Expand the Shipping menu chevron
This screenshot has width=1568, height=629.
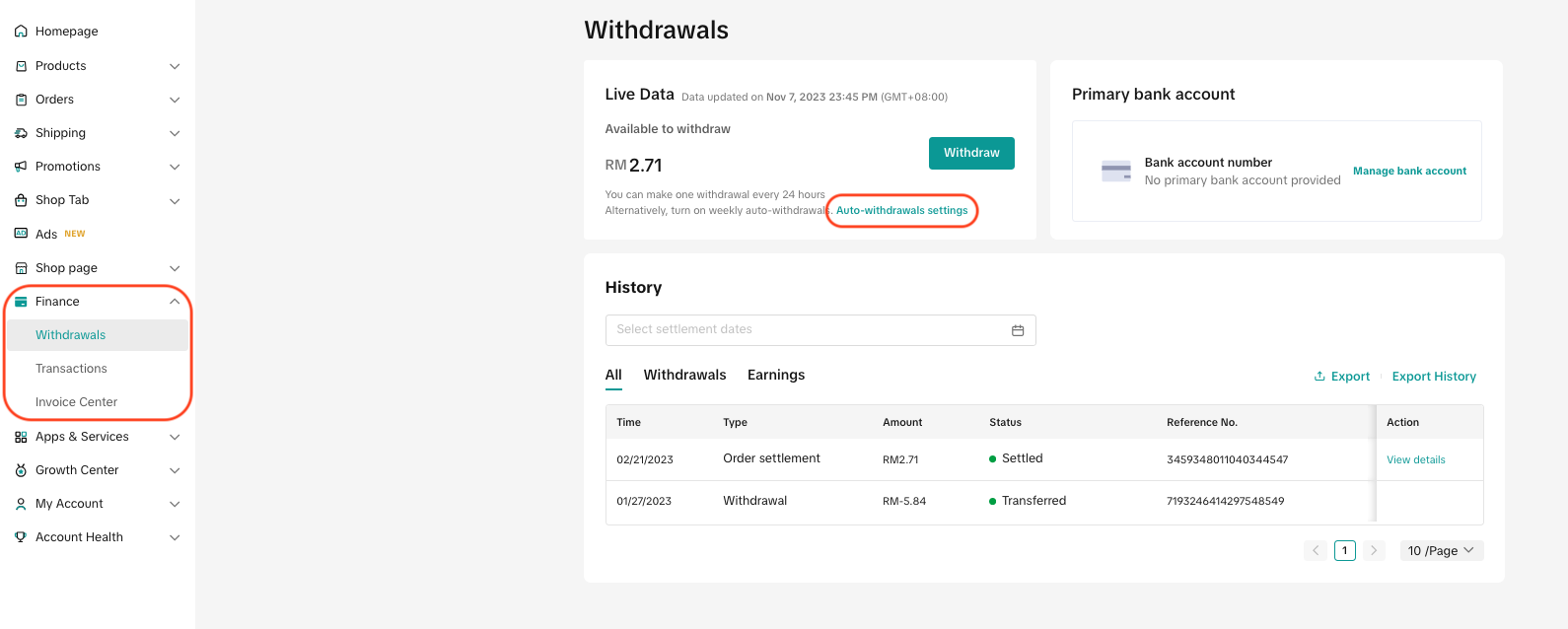[175, 133]
